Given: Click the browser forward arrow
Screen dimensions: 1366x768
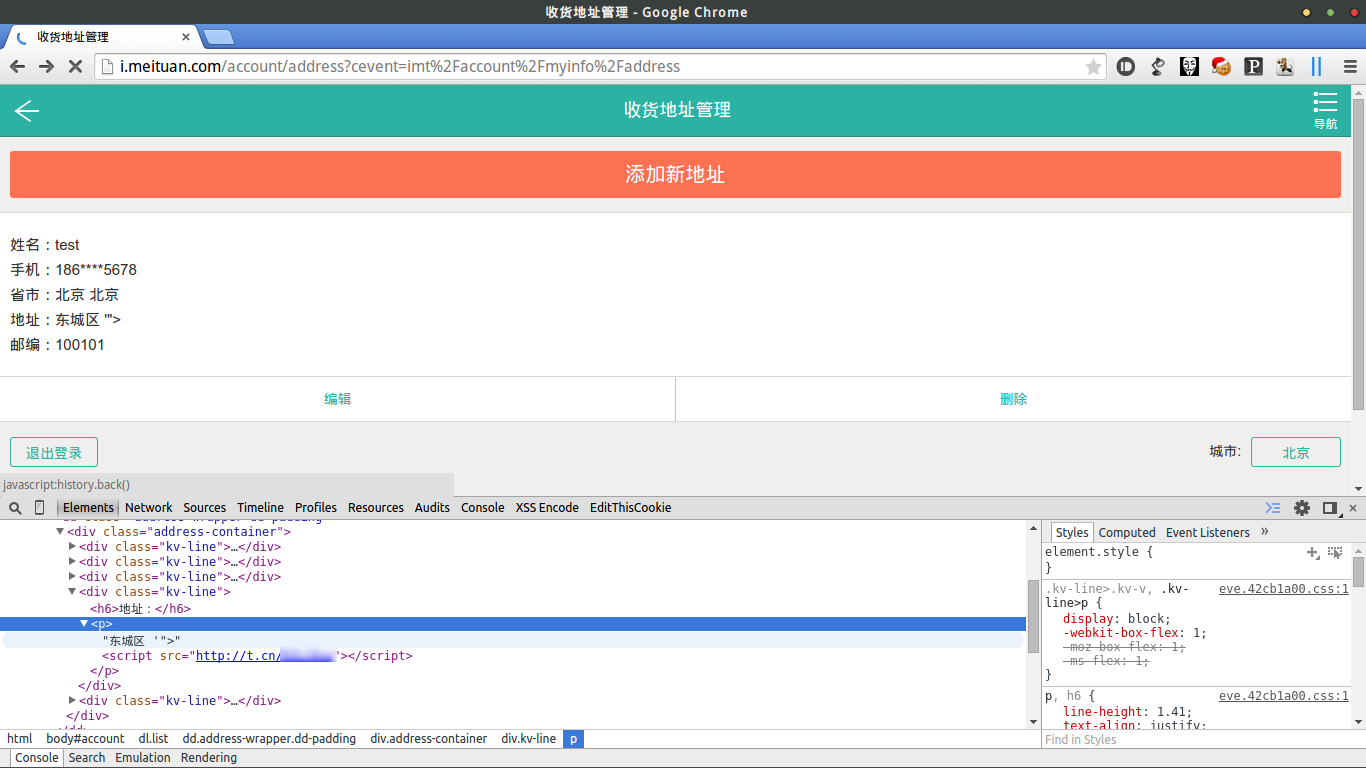Looking at the screenshot, I should click(46, 67).
